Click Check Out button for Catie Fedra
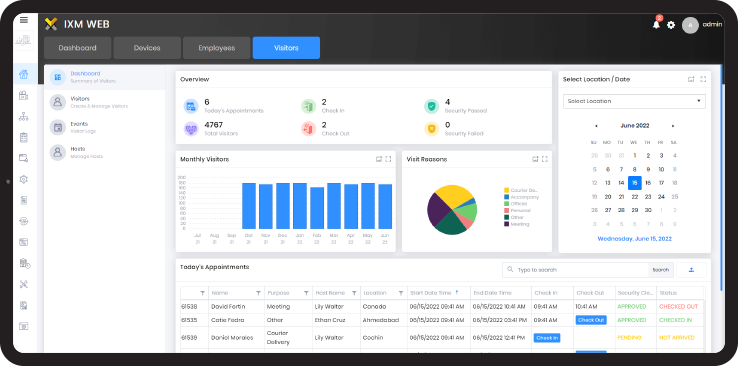Image resolution: width=738 pixels, height=366 pixels. pos(591,320)
